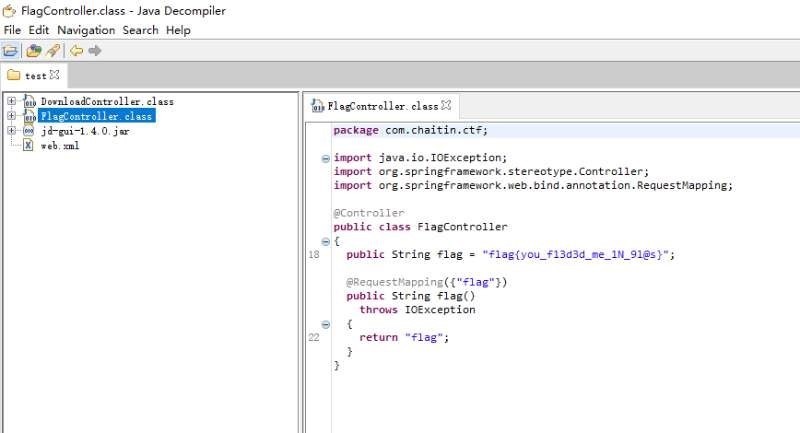Image resolution: width=800 pixels, height=433 pixels.
Task: Expand the FlagController.class tree node
Action: pos(11,116)
